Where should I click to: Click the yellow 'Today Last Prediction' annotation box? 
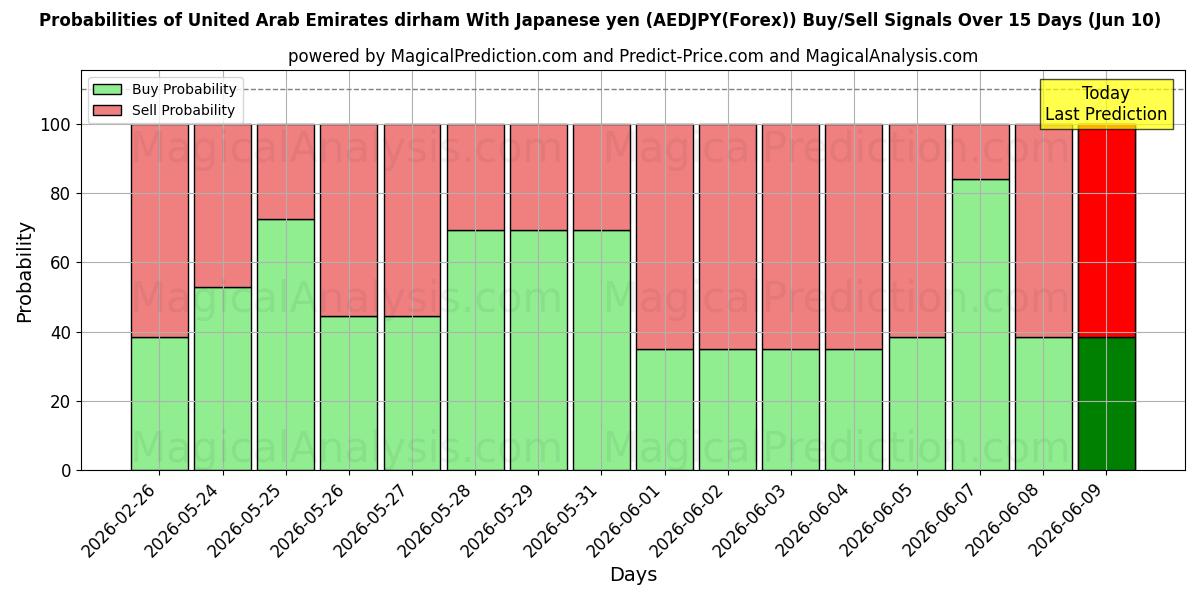pyautogui.click(x=1106, y=104)
